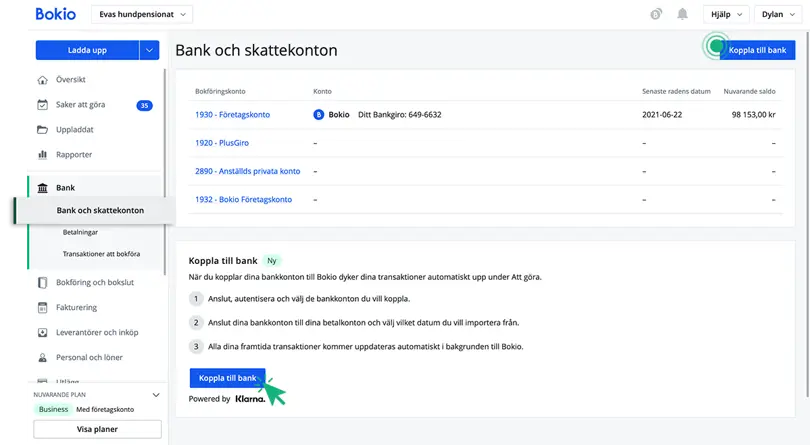Click the 98 153,00 kr balance
The height and width of the screenshot is (445, 810).
click(753, 115)
